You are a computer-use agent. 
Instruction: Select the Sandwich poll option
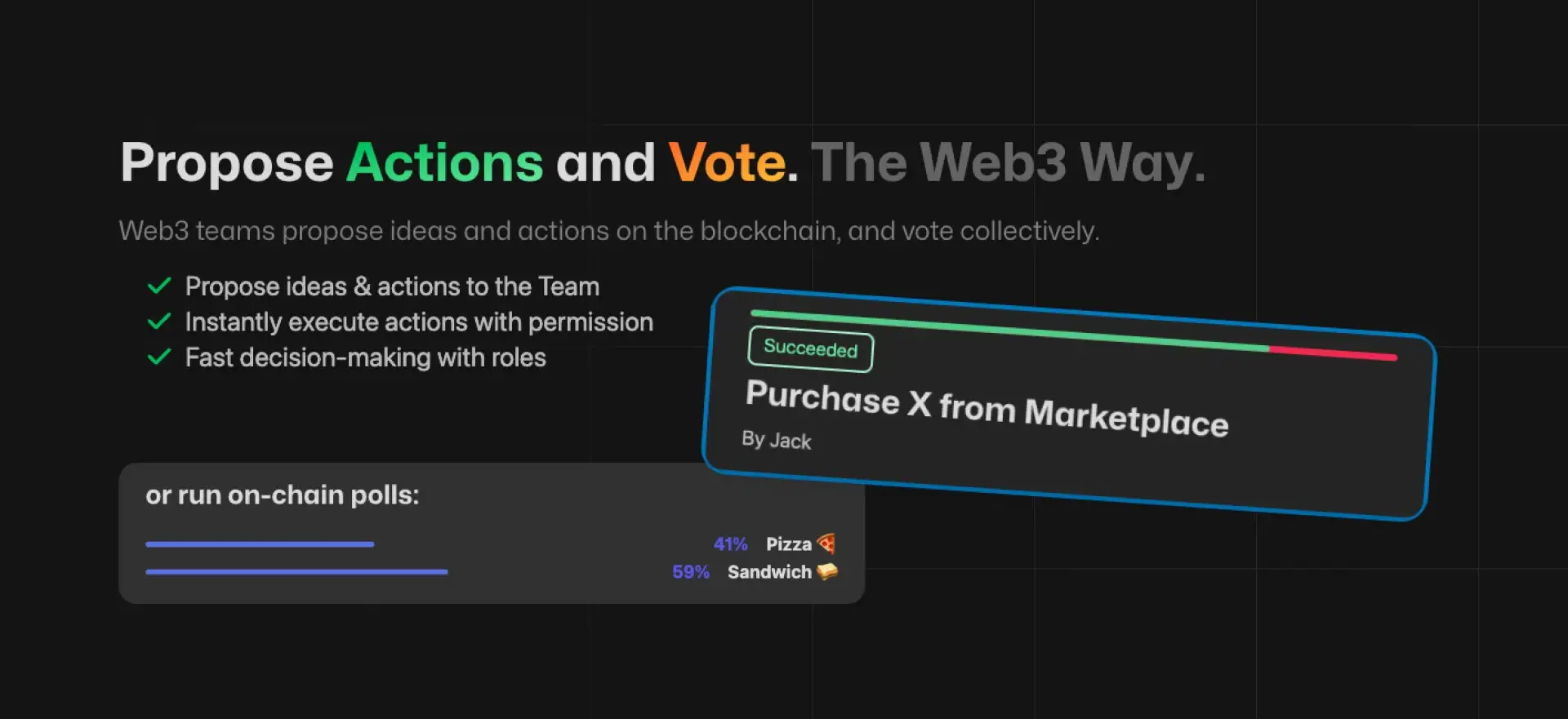point(768,572)
